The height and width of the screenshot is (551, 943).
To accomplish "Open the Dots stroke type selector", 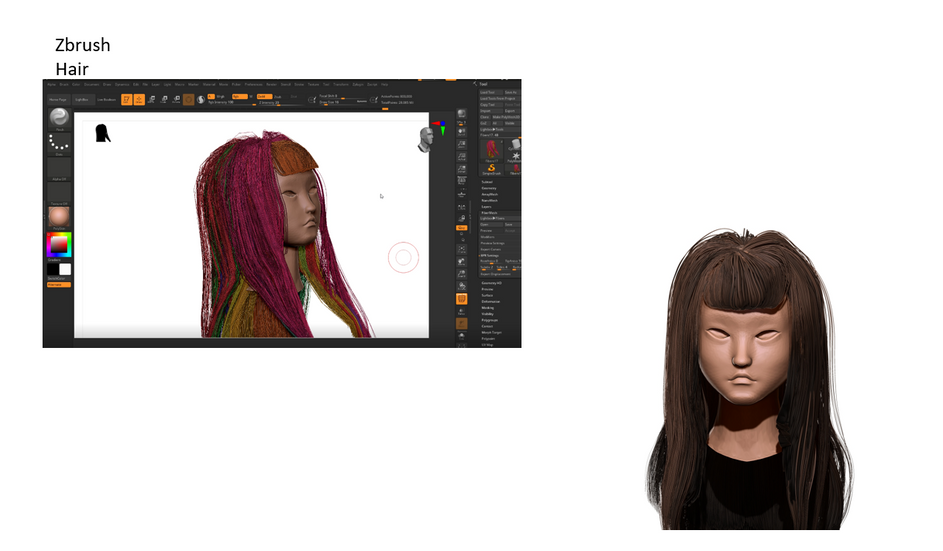I will 59,144.
